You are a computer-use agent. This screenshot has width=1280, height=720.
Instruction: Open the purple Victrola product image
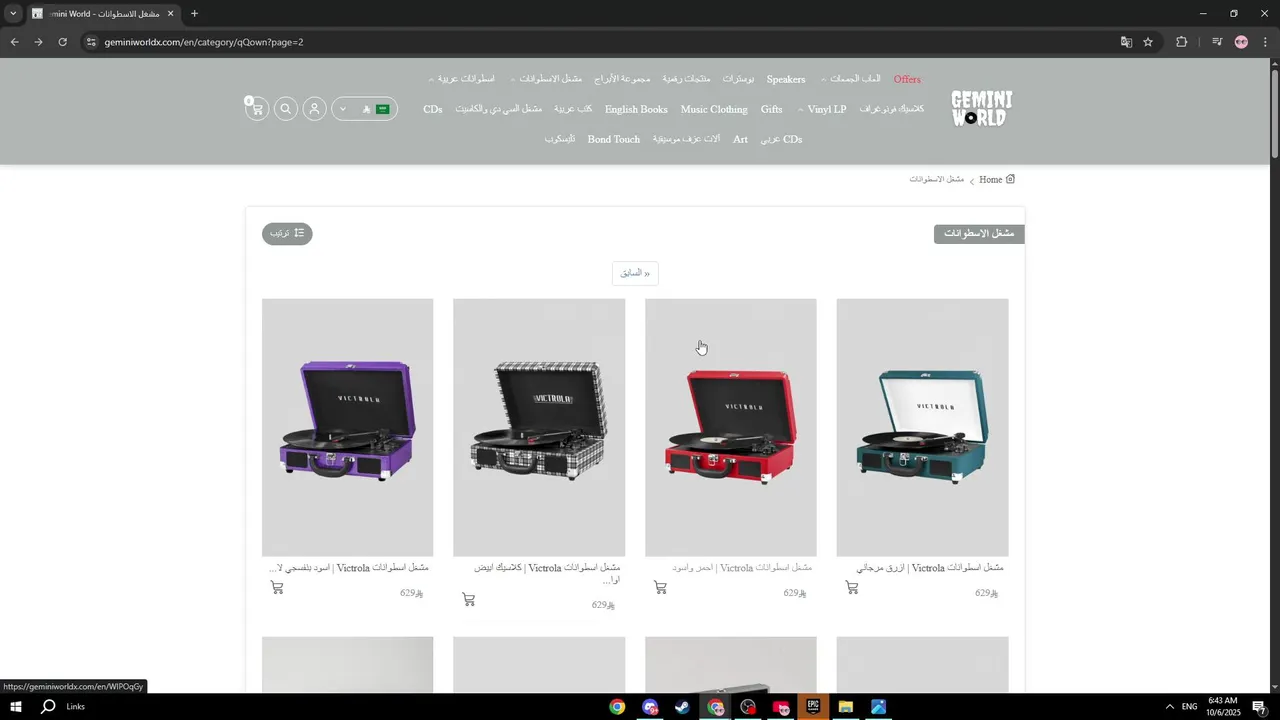(x=348, y=427)
